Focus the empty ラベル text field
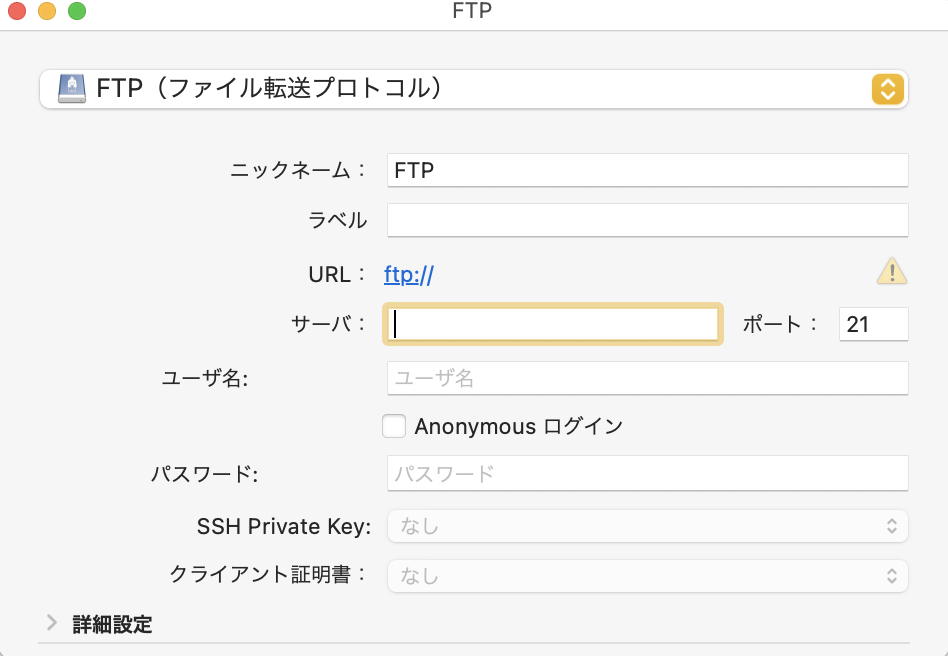Viewport: 948px width, 656px height. coord(647,220)
